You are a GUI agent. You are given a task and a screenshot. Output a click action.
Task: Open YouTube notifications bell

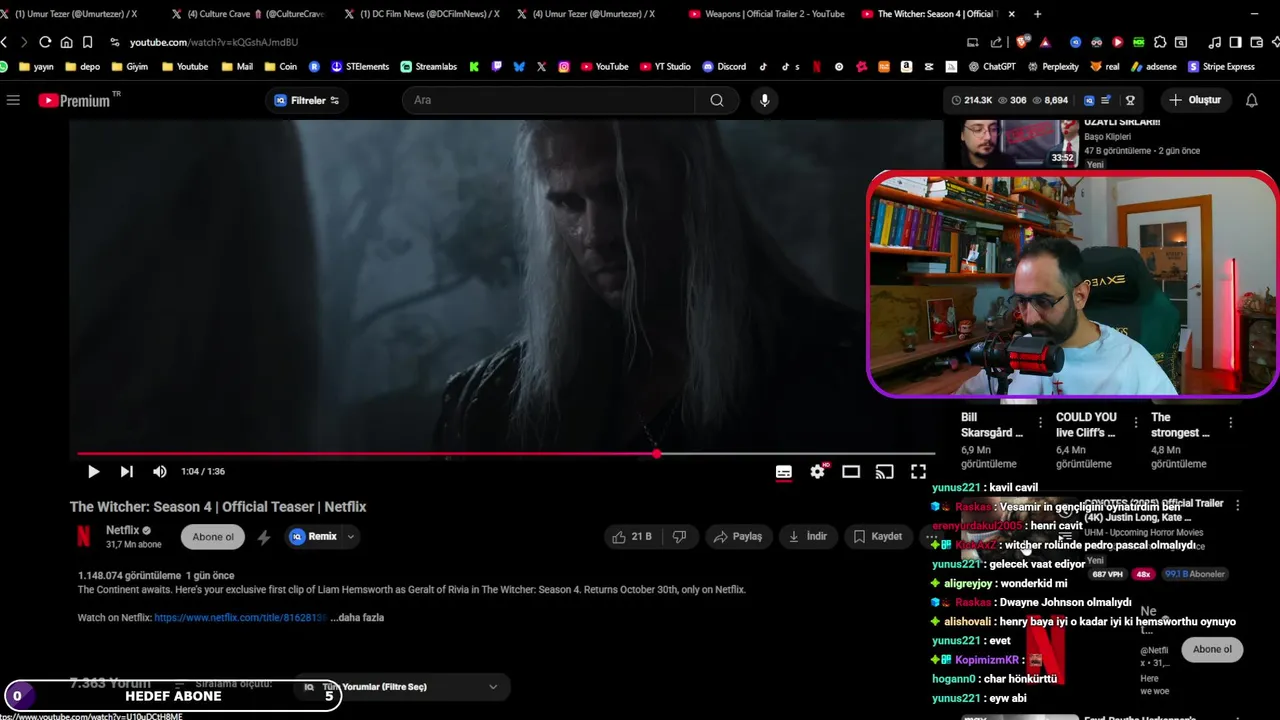pos(1251,100)
